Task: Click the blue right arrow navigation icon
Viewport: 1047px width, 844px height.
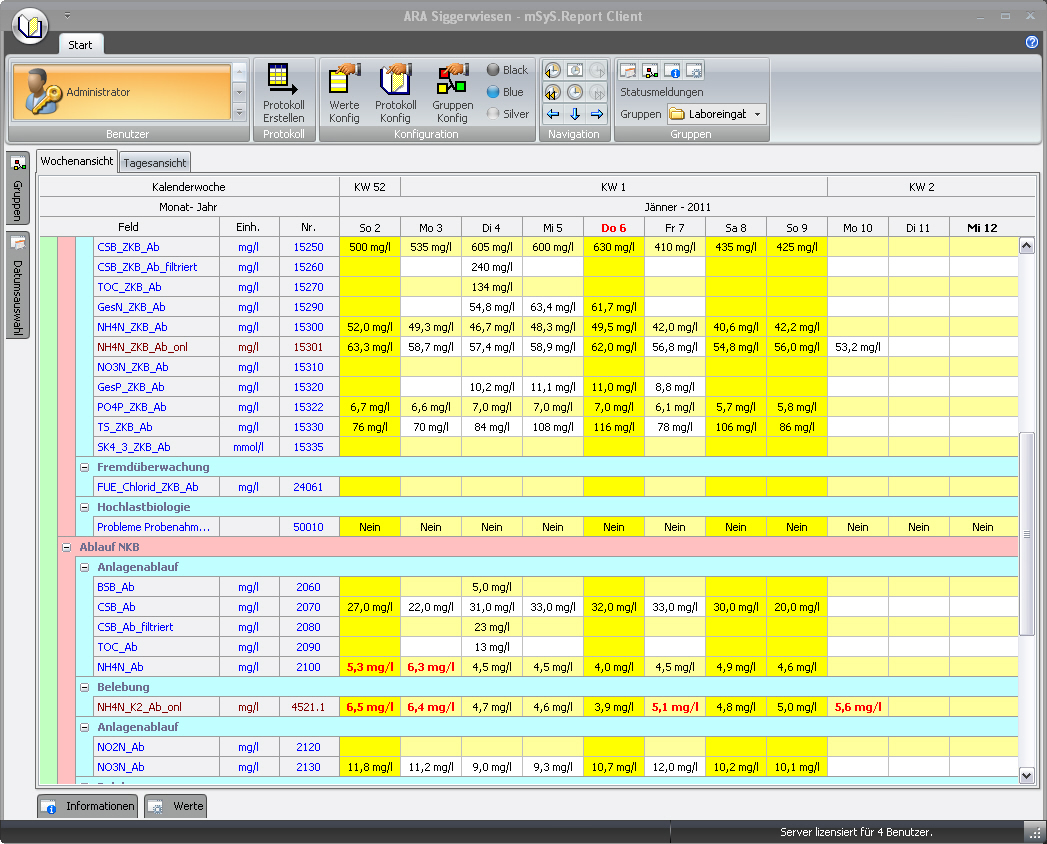Action: click(x=597, y=114)
